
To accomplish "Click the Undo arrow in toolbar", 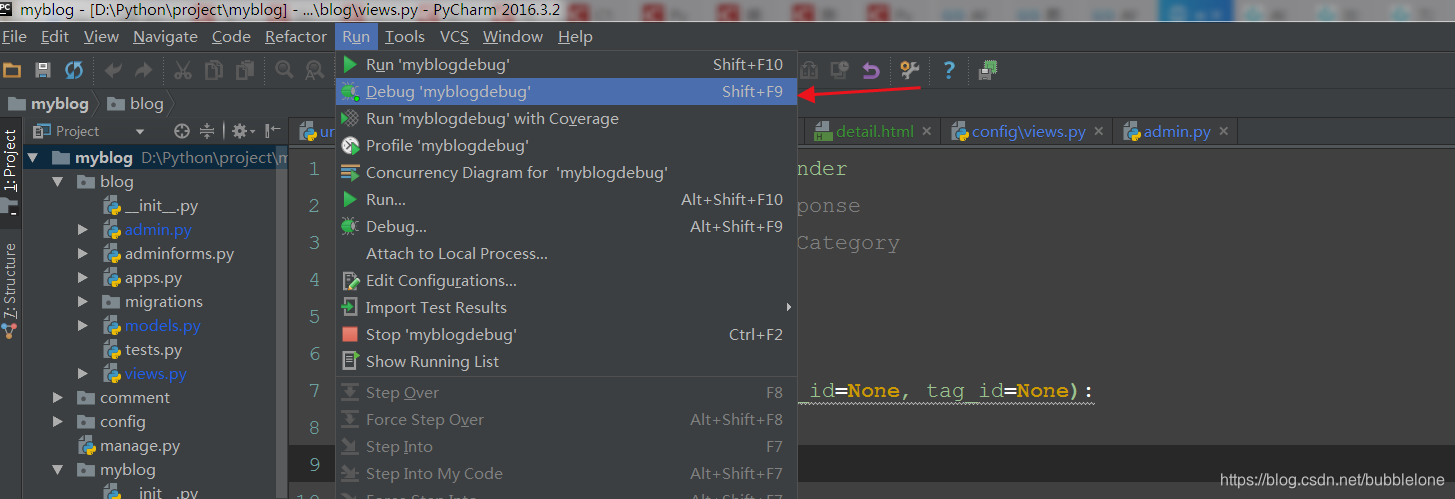I will point(113,70).
